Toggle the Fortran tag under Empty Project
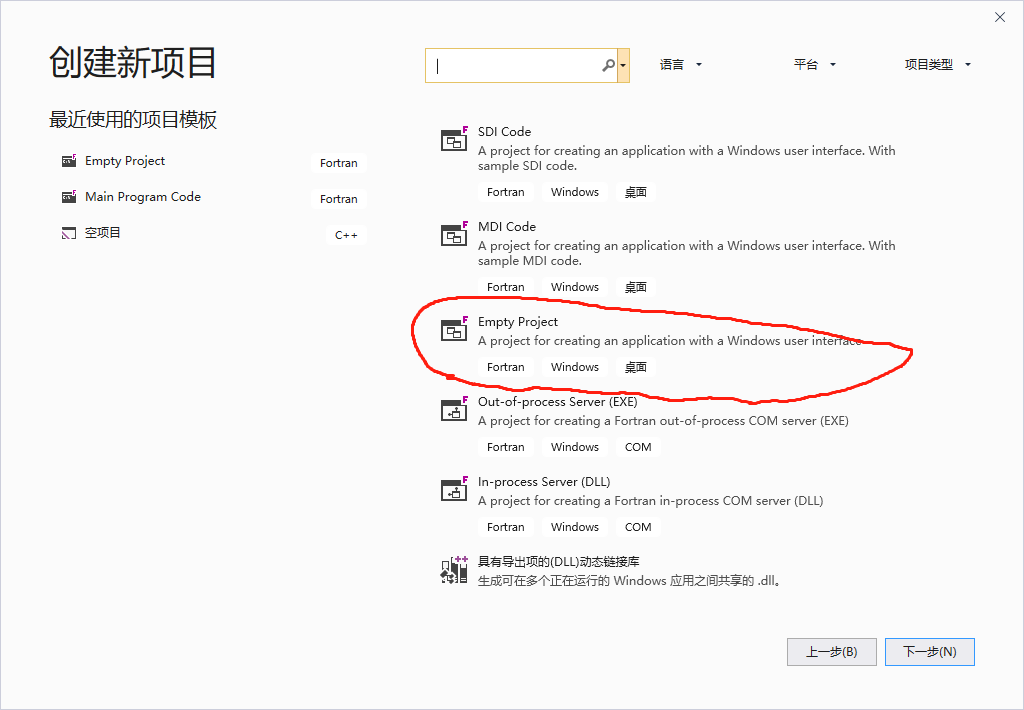 (505, 367)
